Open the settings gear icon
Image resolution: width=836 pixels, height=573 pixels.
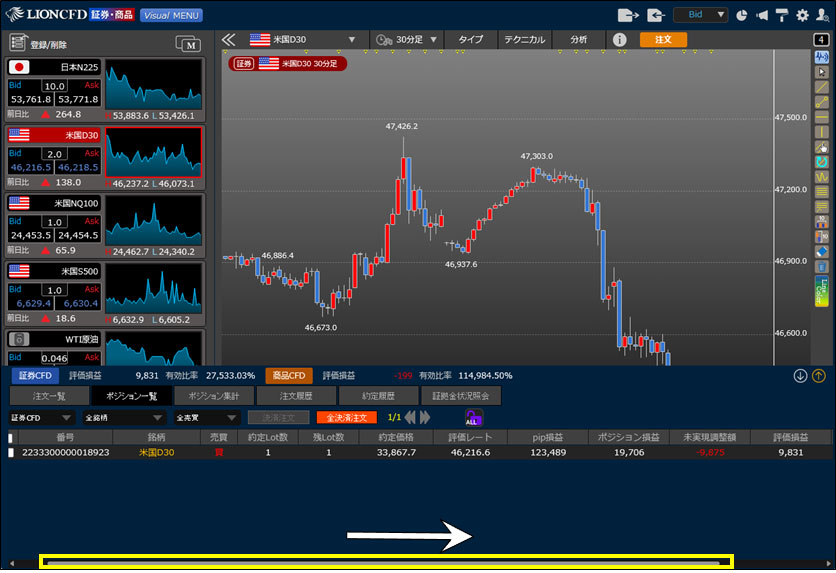pos(802,15)
